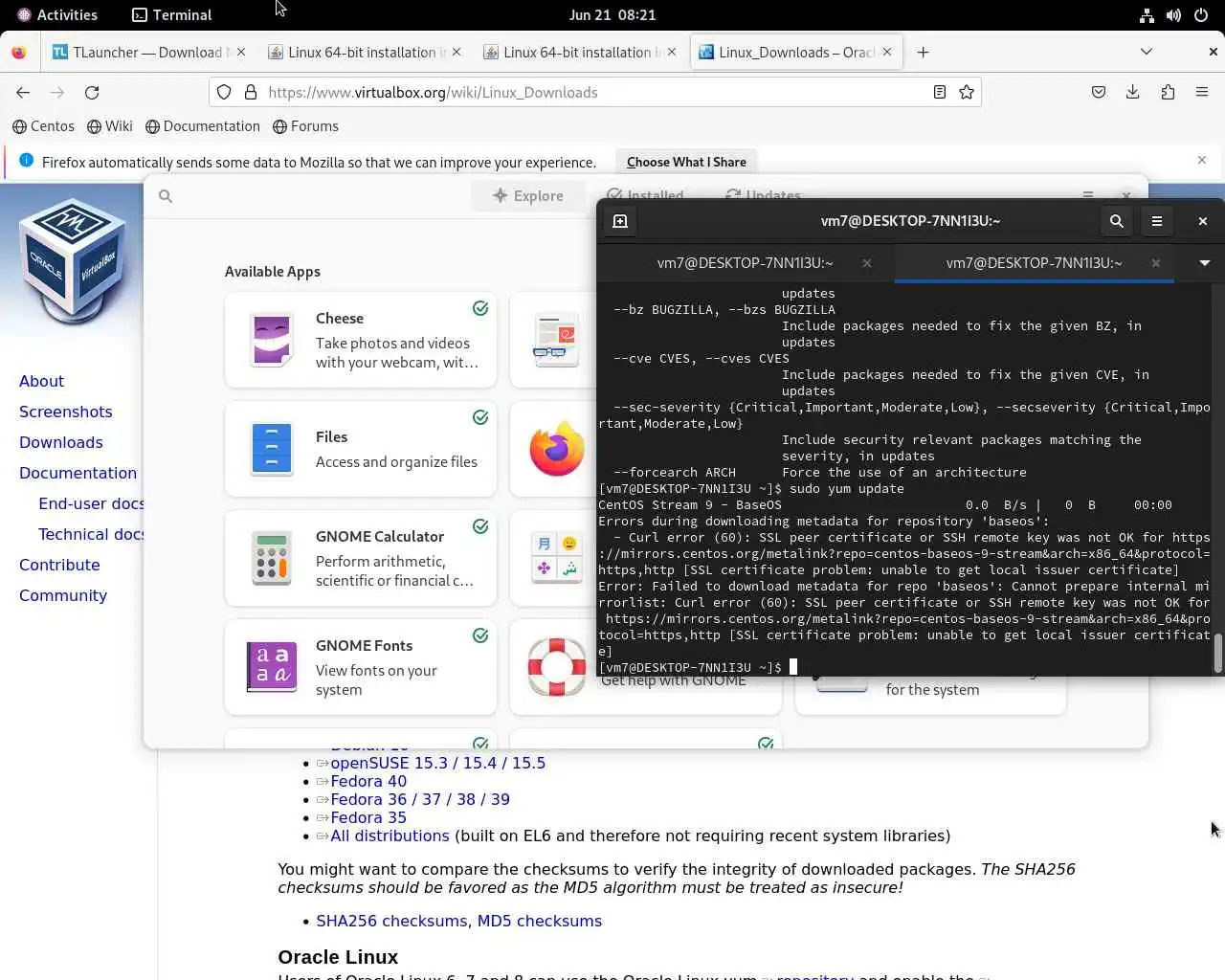
Task: Reload the VirtualBox page
Action: [x=92, y=93]
